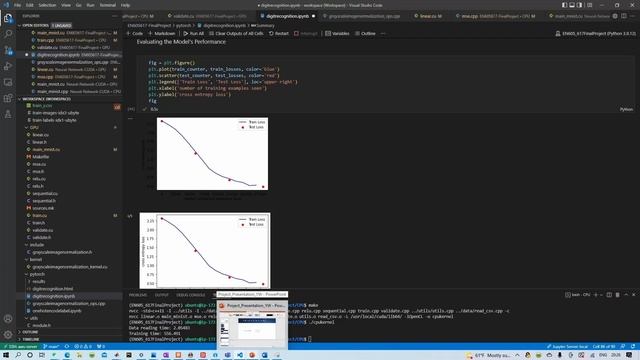Switch to the Debug Console panel tab
This screenshot has height=360, width=640.
pyautogui.click(x=191, y=295)
